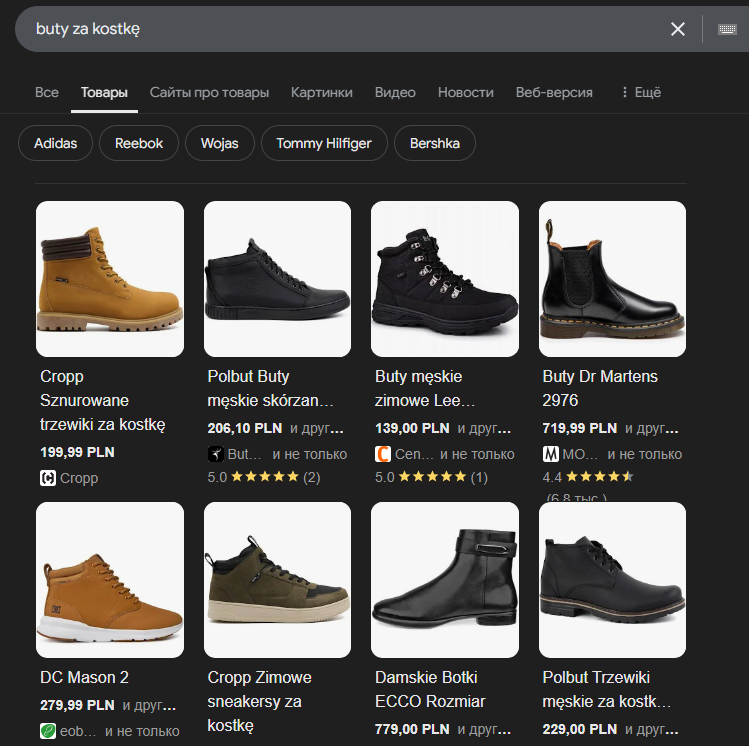The height and width of the screenshot is (746, 749).
Task: Open Polbut Trzewiki męskie za kostk... link
Action: (x=607, y=689)
